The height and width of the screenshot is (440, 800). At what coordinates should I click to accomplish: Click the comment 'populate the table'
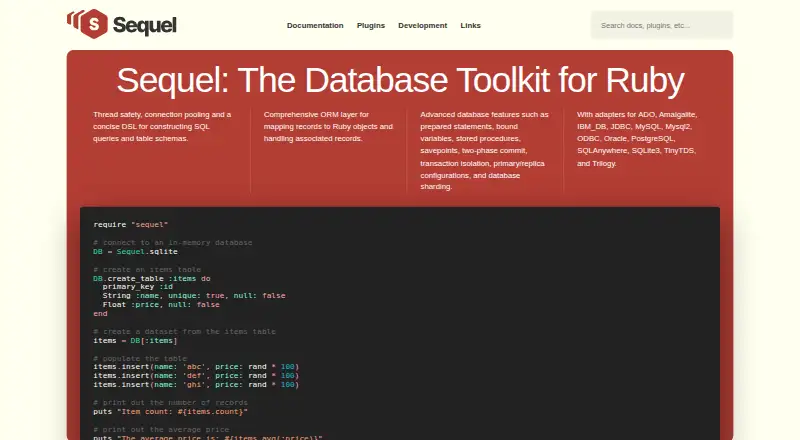140,358
